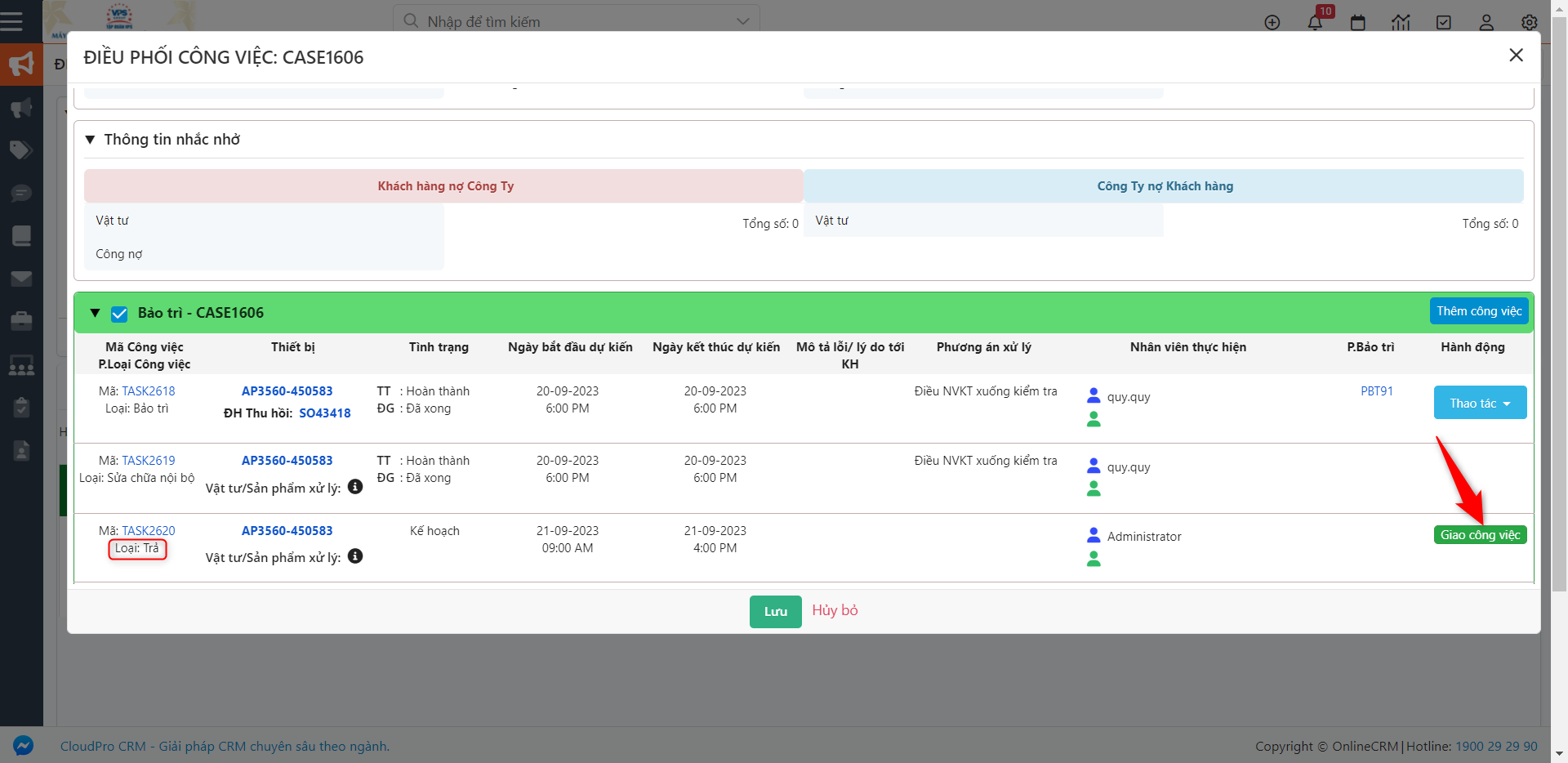1568x763 pixels.
Task: Expand the search box dropdown arrow
Action: [x=742, y=21]
